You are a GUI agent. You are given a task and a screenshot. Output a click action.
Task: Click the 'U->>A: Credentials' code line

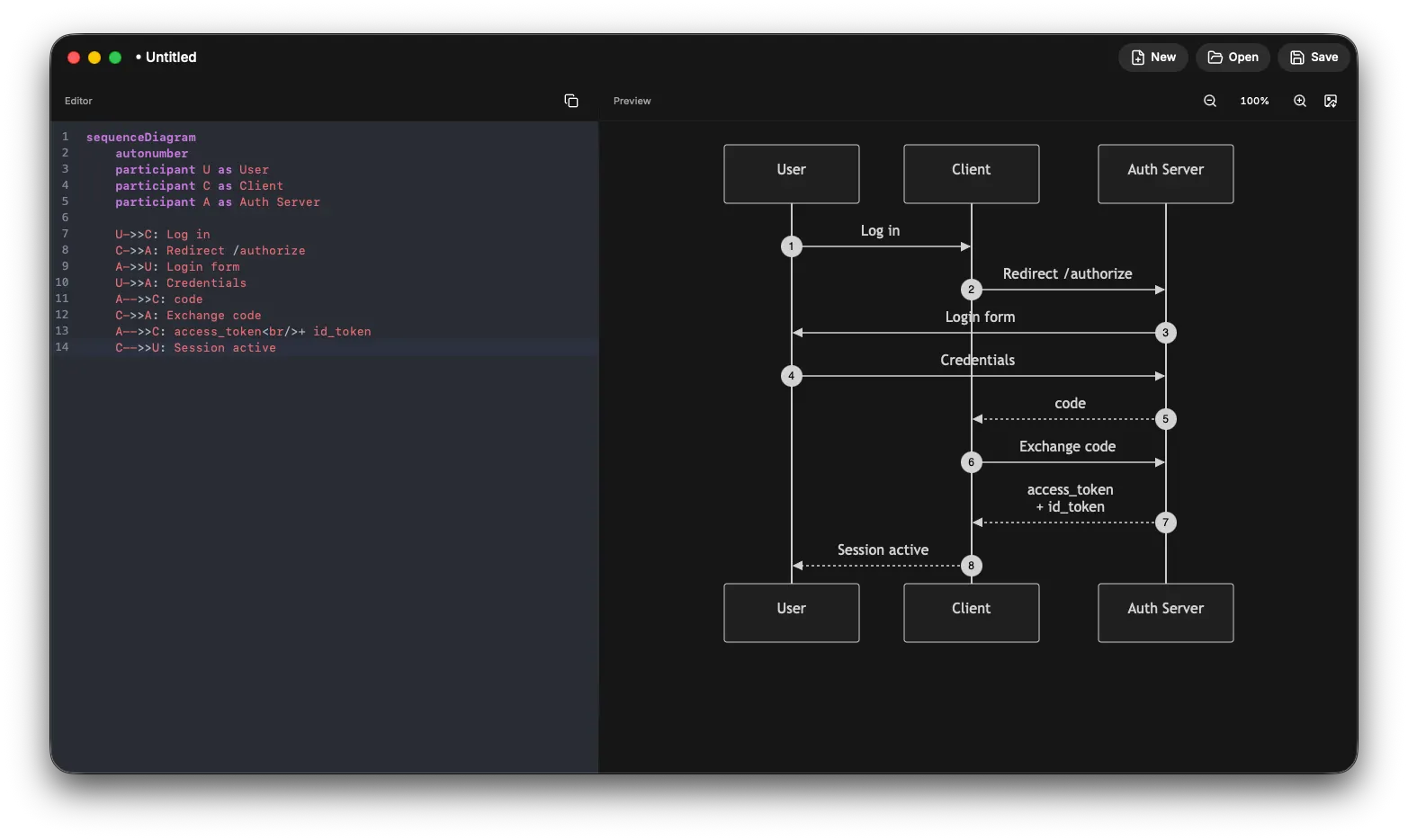click(x=181, y=282)
